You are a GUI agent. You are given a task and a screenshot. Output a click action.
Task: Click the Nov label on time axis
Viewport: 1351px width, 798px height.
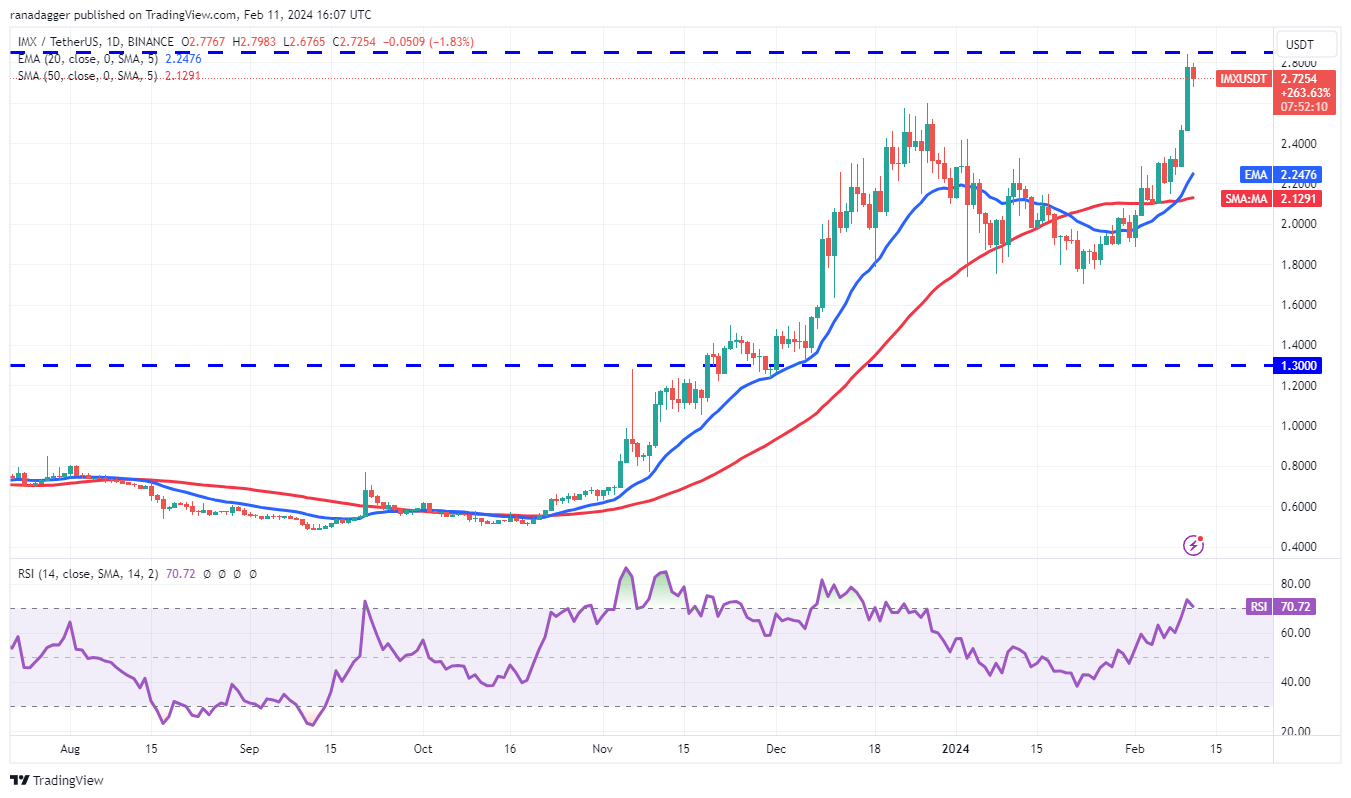click(602, 748)
